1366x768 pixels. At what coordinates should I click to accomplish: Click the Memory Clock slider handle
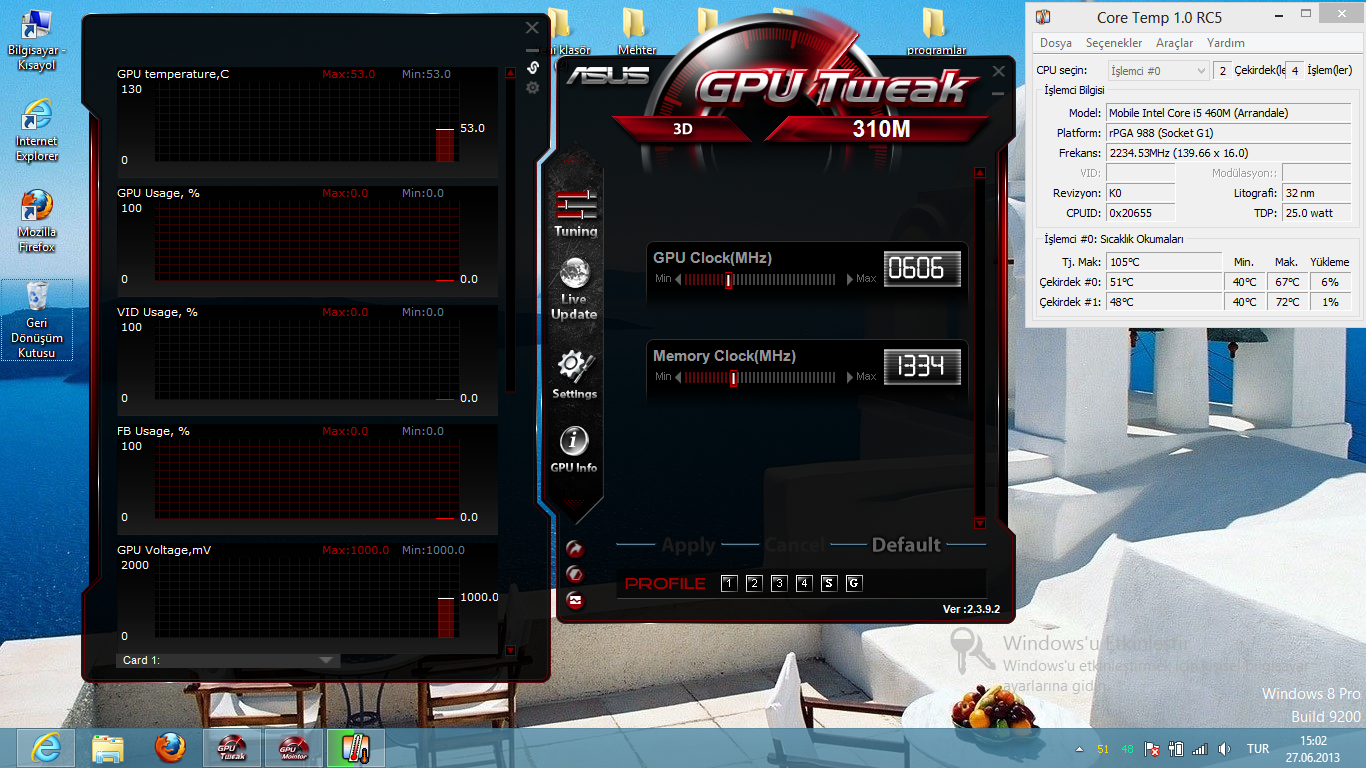(734, 377)
